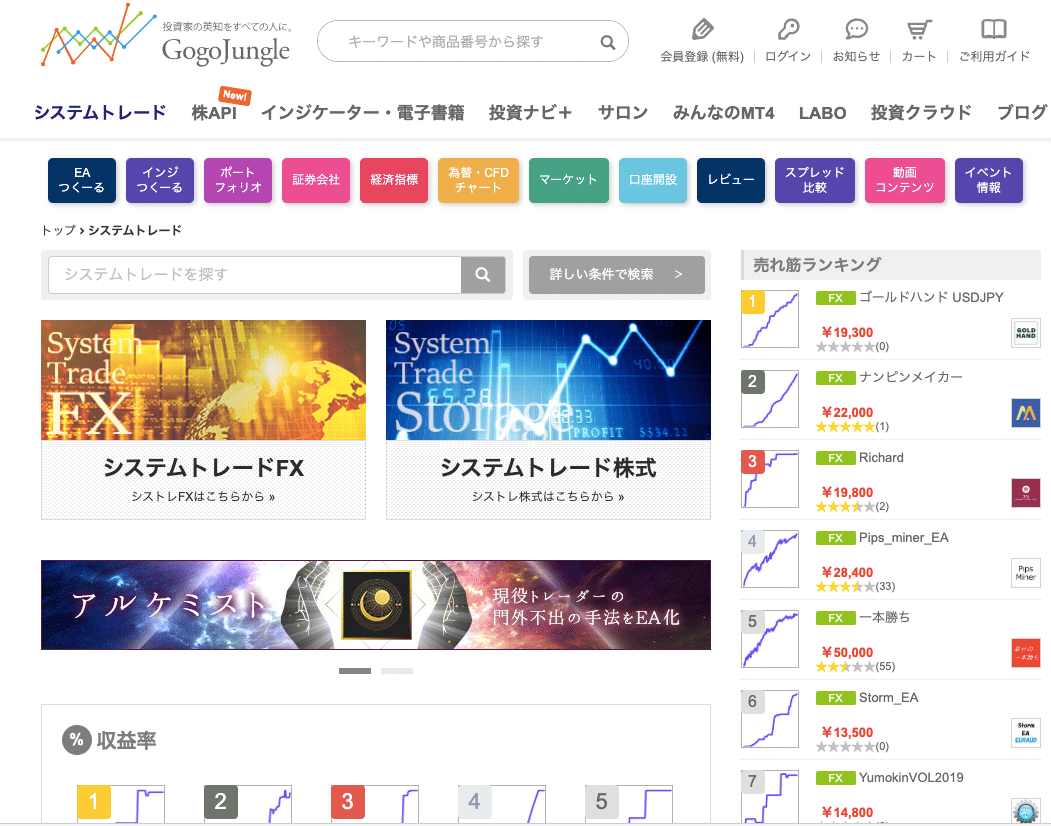1051x826 pixels.
Task: Click the Richard seller maroon icon
Action: 1026,493
